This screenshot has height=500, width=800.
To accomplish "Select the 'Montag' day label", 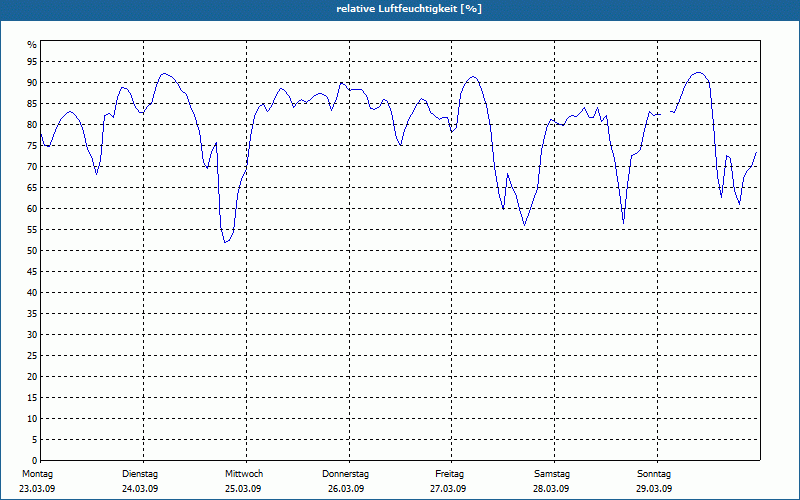I will tap(37, 474).
